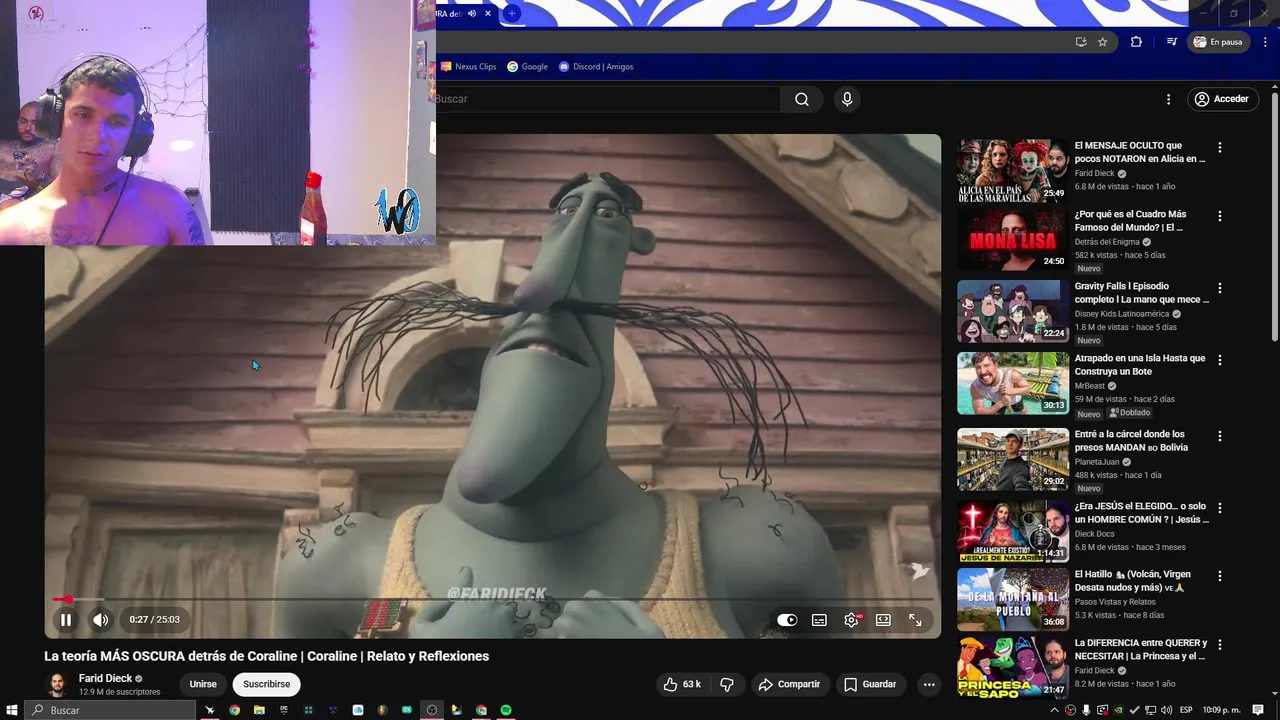Open the media controls icon in Chrome toolbar
This screenshot has height=720, width=1280.
(x=1171, y=42)
